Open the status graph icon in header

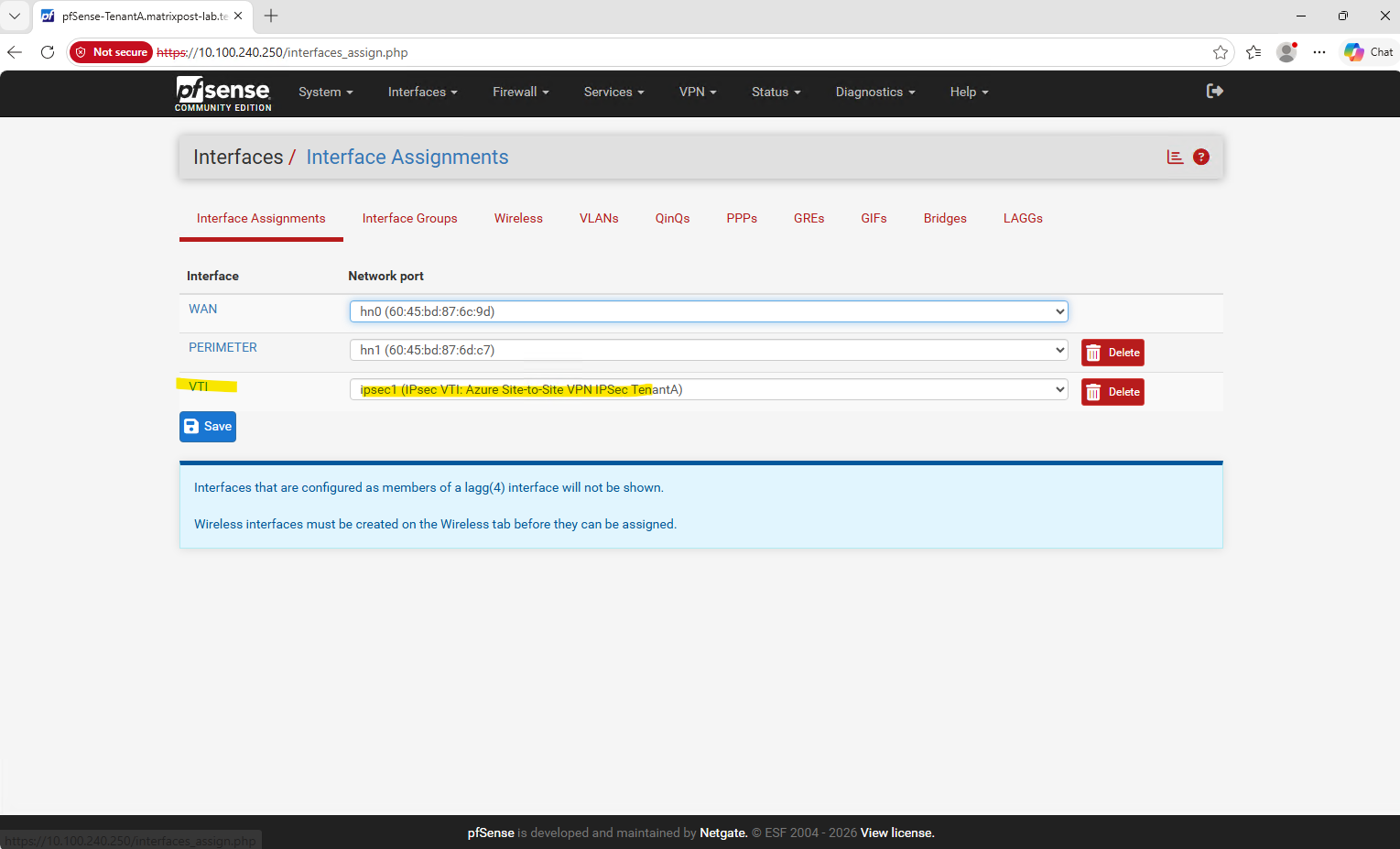(1175, 157)
